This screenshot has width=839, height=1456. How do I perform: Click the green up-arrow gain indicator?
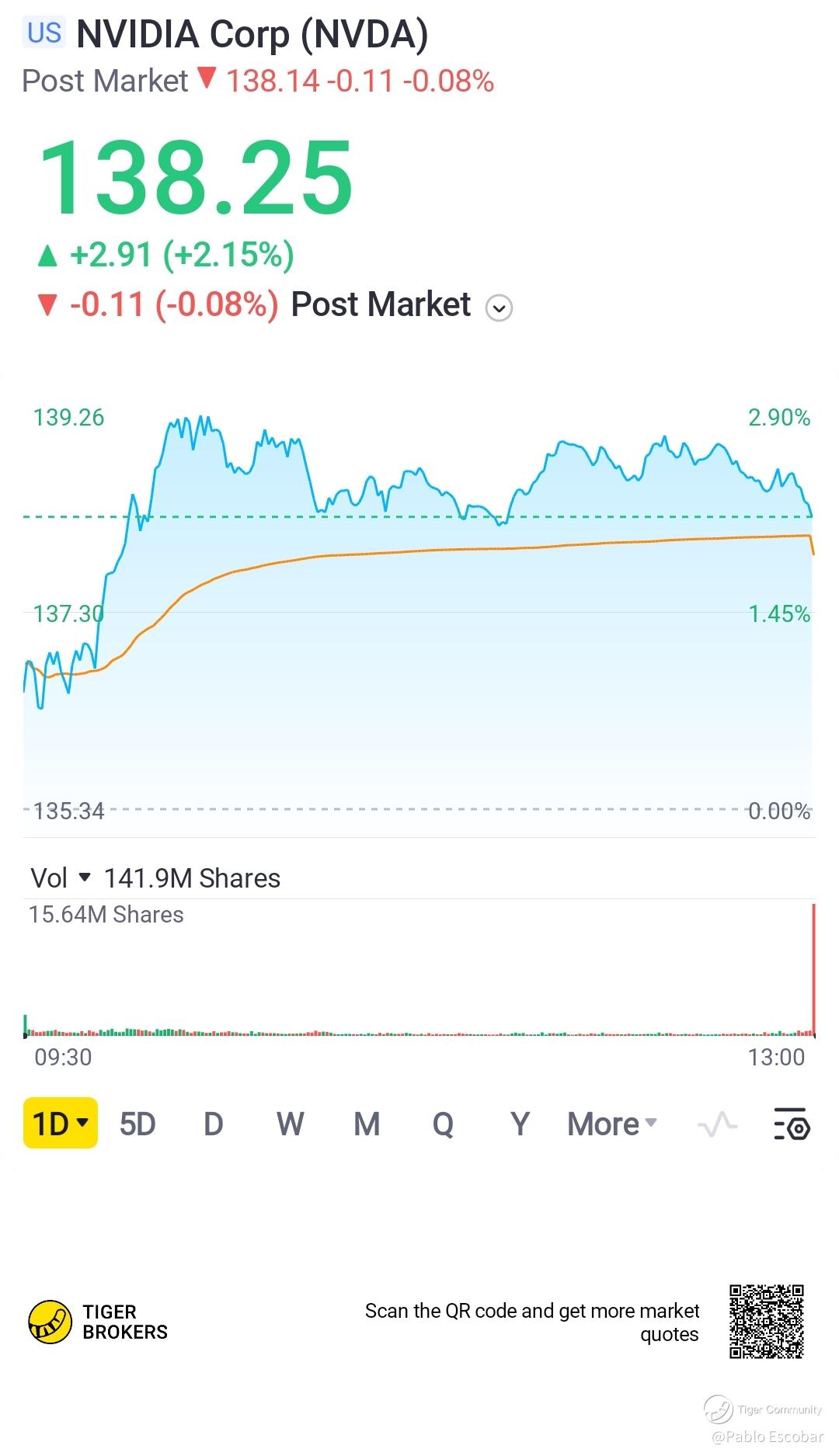(48, 255)
